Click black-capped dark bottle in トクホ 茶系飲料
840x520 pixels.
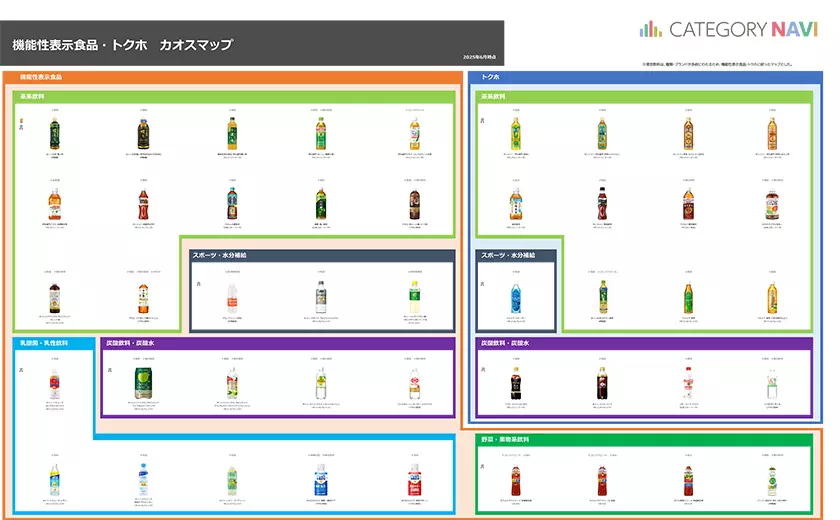[602, 204]
